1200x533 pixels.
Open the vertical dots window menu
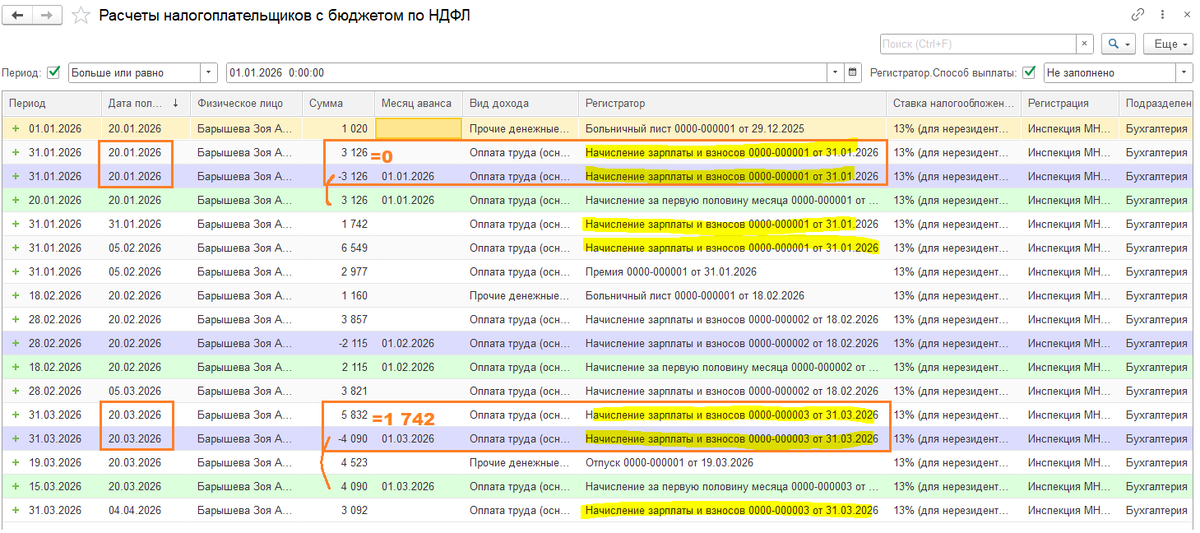click(x=1160, y=15)
